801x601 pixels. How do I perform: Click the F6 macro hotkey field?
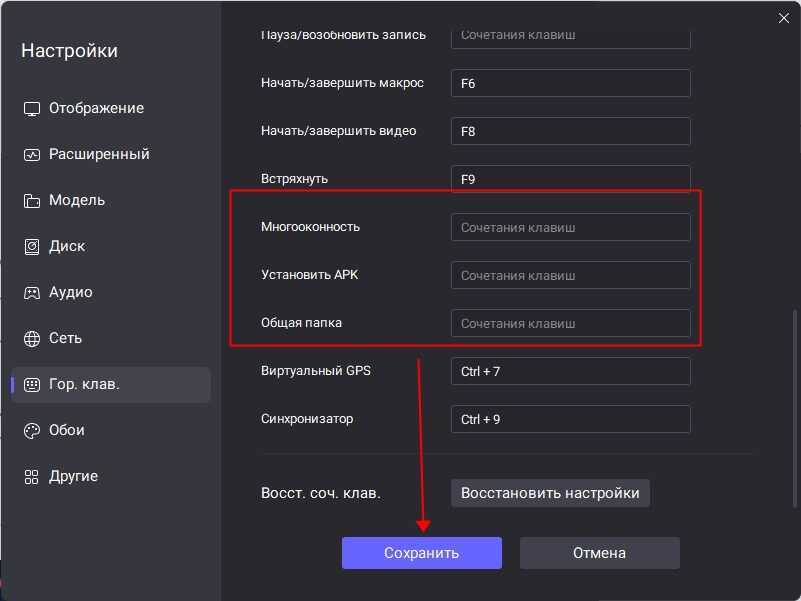[x=570, y=83]
